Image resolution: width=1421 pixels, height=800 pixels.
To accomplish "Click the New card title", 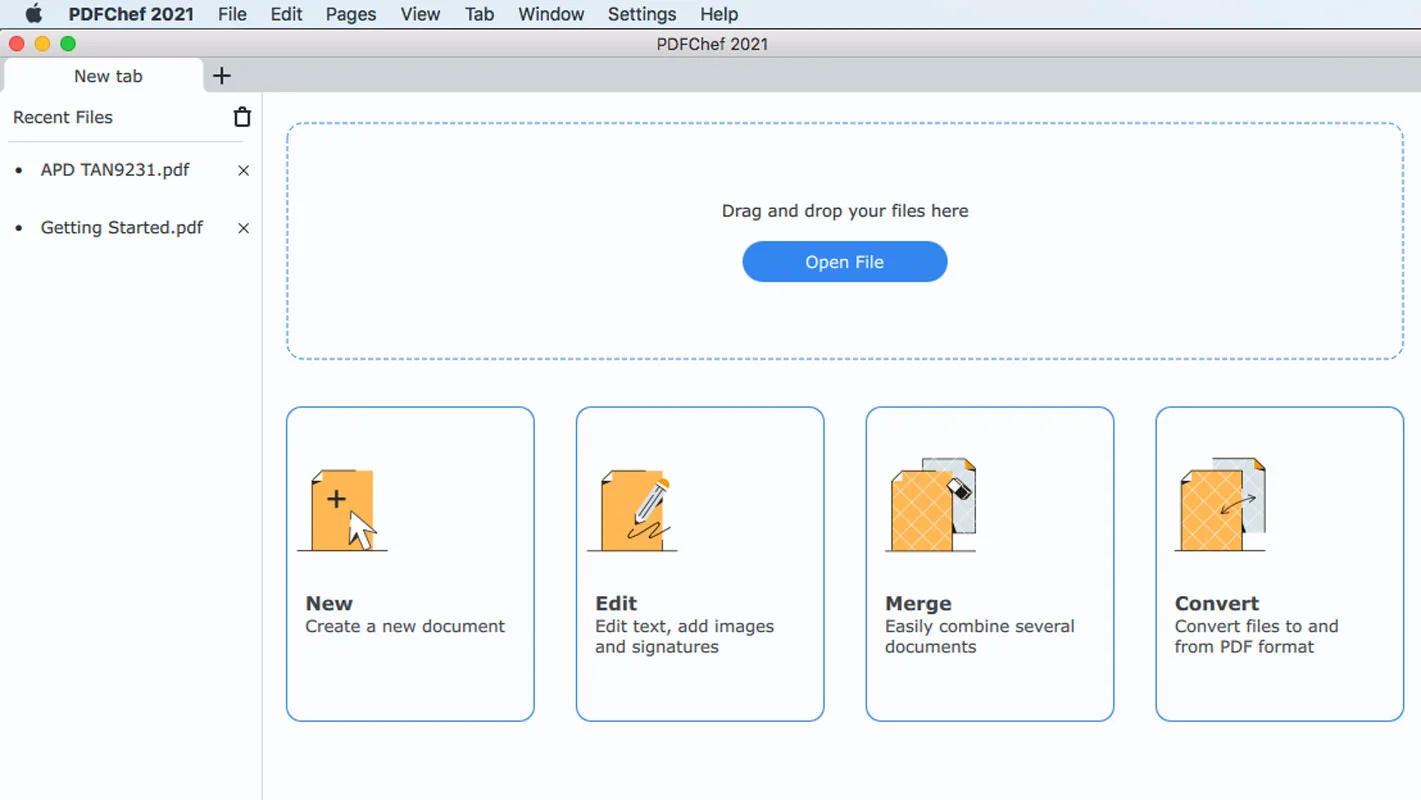I will tap(329, 604).
